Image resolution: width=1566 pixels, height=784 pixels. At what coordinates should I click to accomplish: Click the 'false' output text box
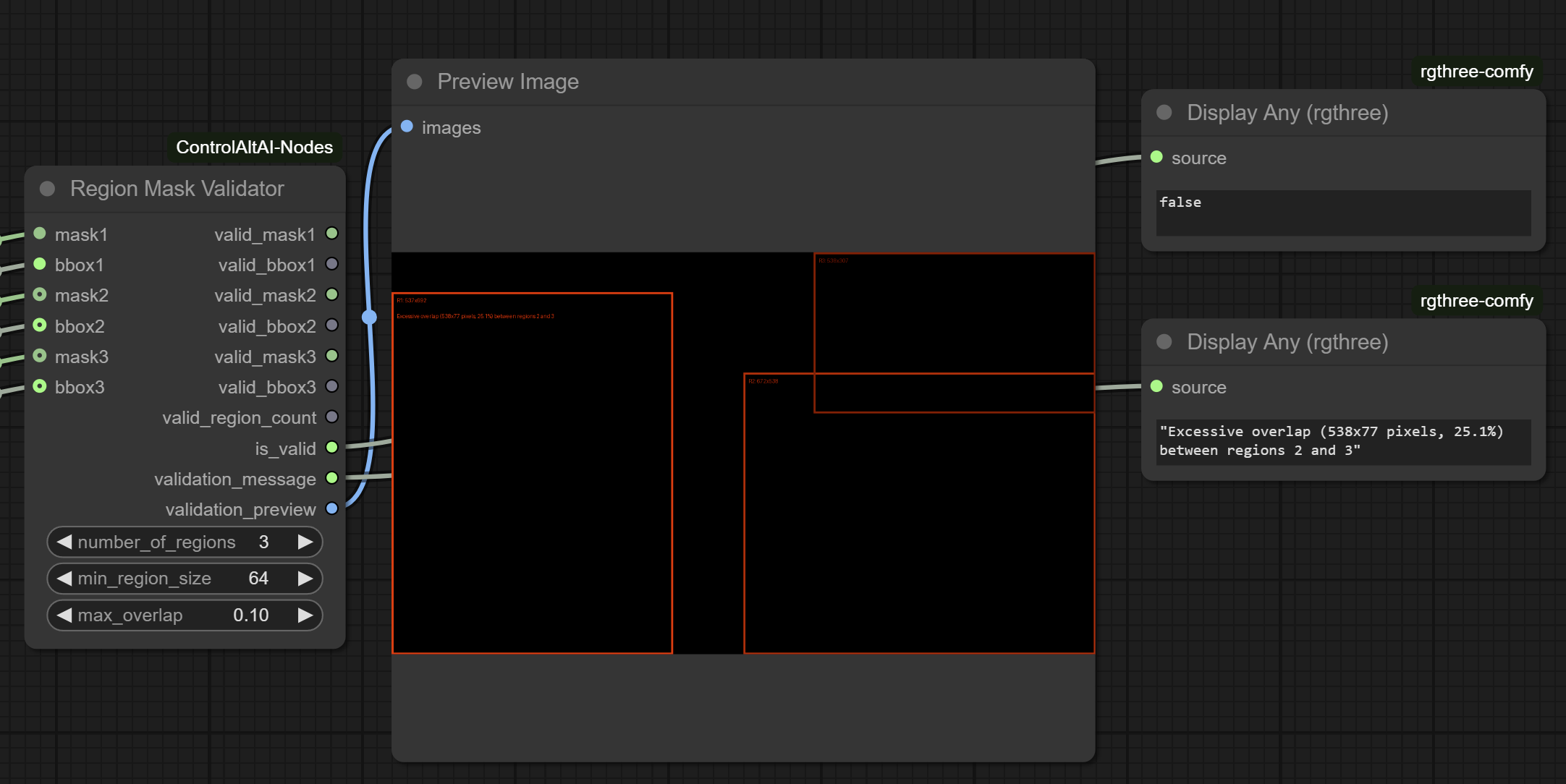(1342, 212)
